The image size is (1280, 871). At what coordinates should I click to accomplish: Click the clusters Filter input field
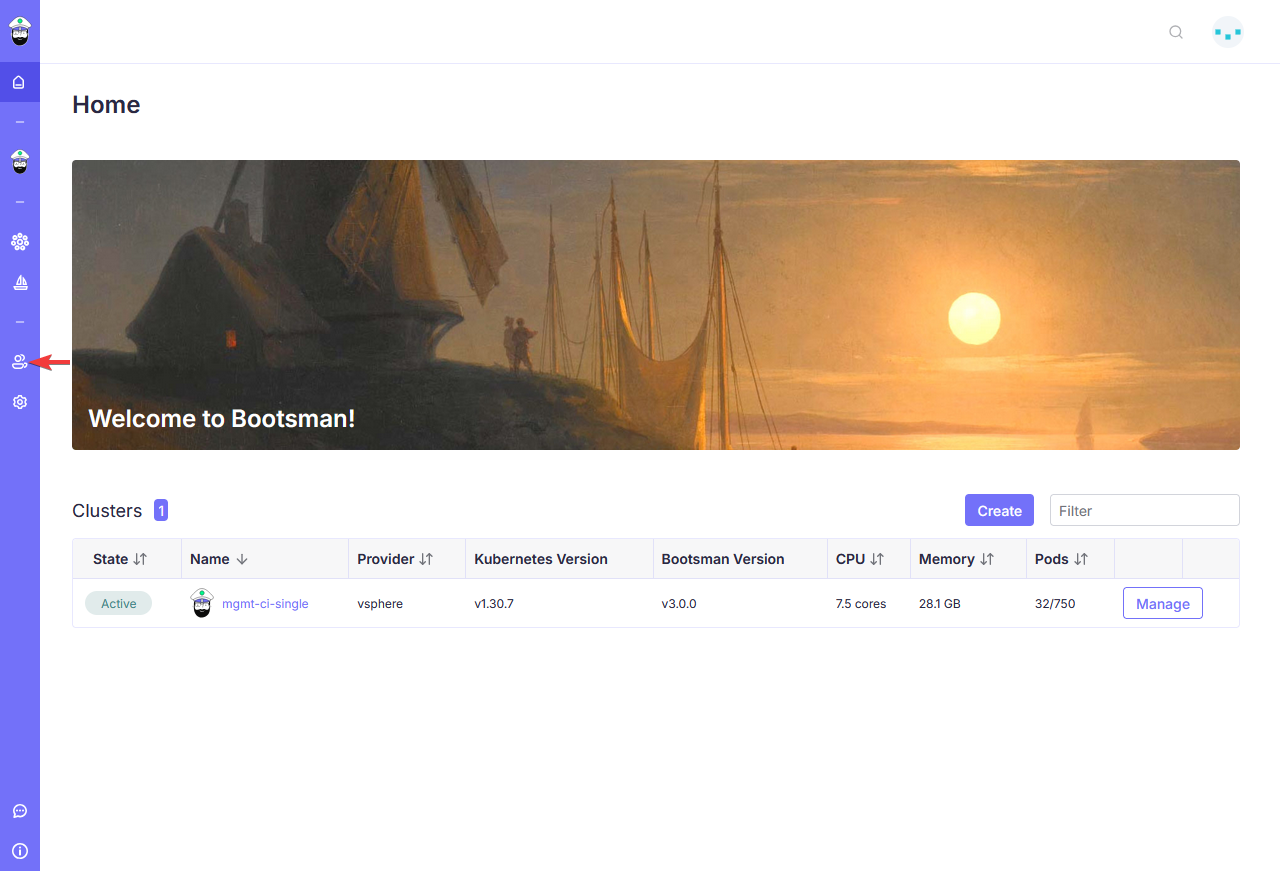pos(1144,510)
